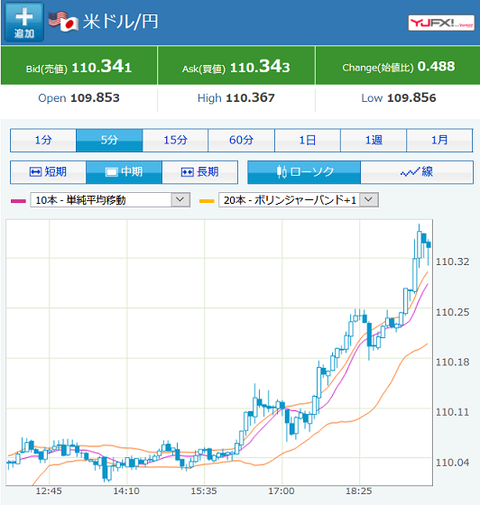Switch to the 60分 timeframe
Image resolution: width=480 pixels, height=505 pixels.
(241, 140)
